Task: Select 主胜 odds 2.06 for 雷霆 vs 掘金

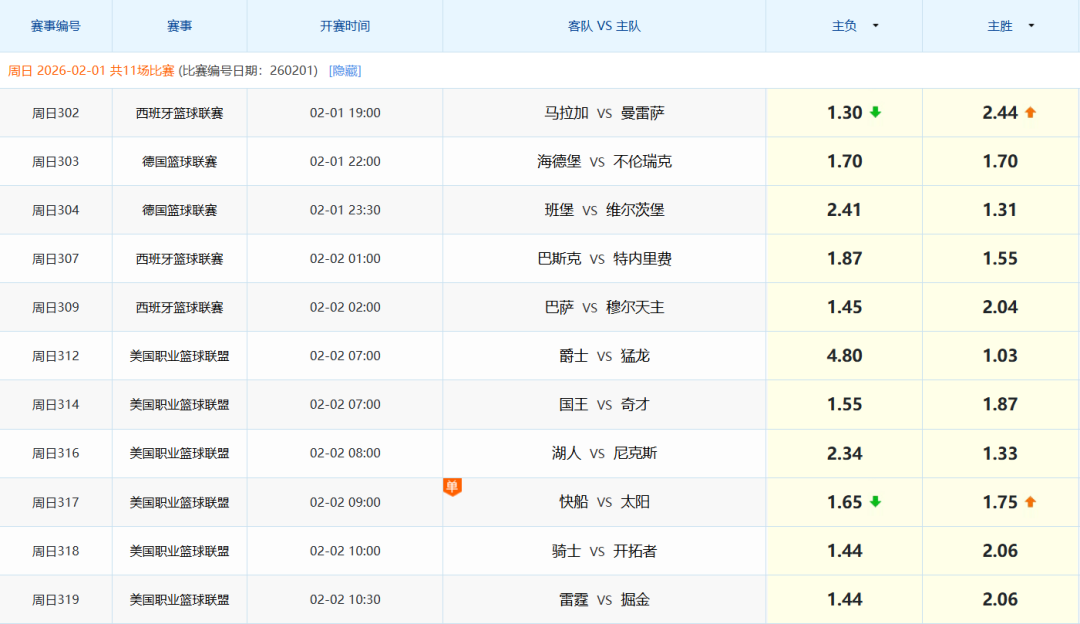Action: pyautogui.click(x=1000, y=599)
